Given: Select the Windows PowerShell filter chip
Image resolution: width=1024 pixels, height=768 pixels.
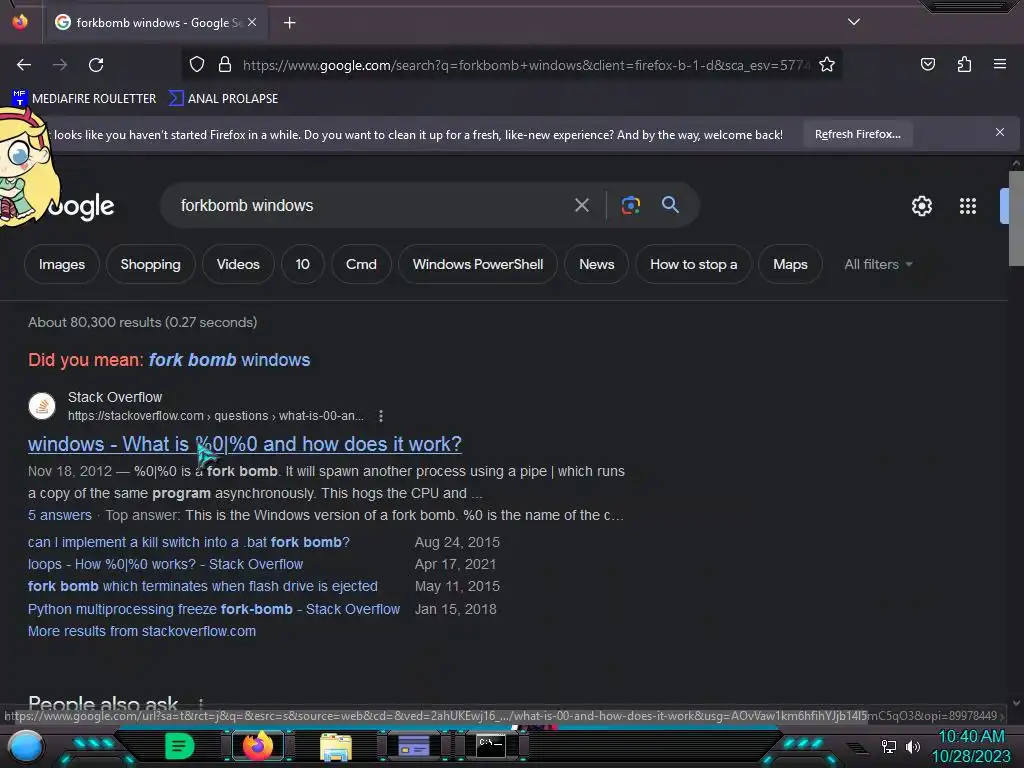Looking at the screenshot, I should [477, 264].
